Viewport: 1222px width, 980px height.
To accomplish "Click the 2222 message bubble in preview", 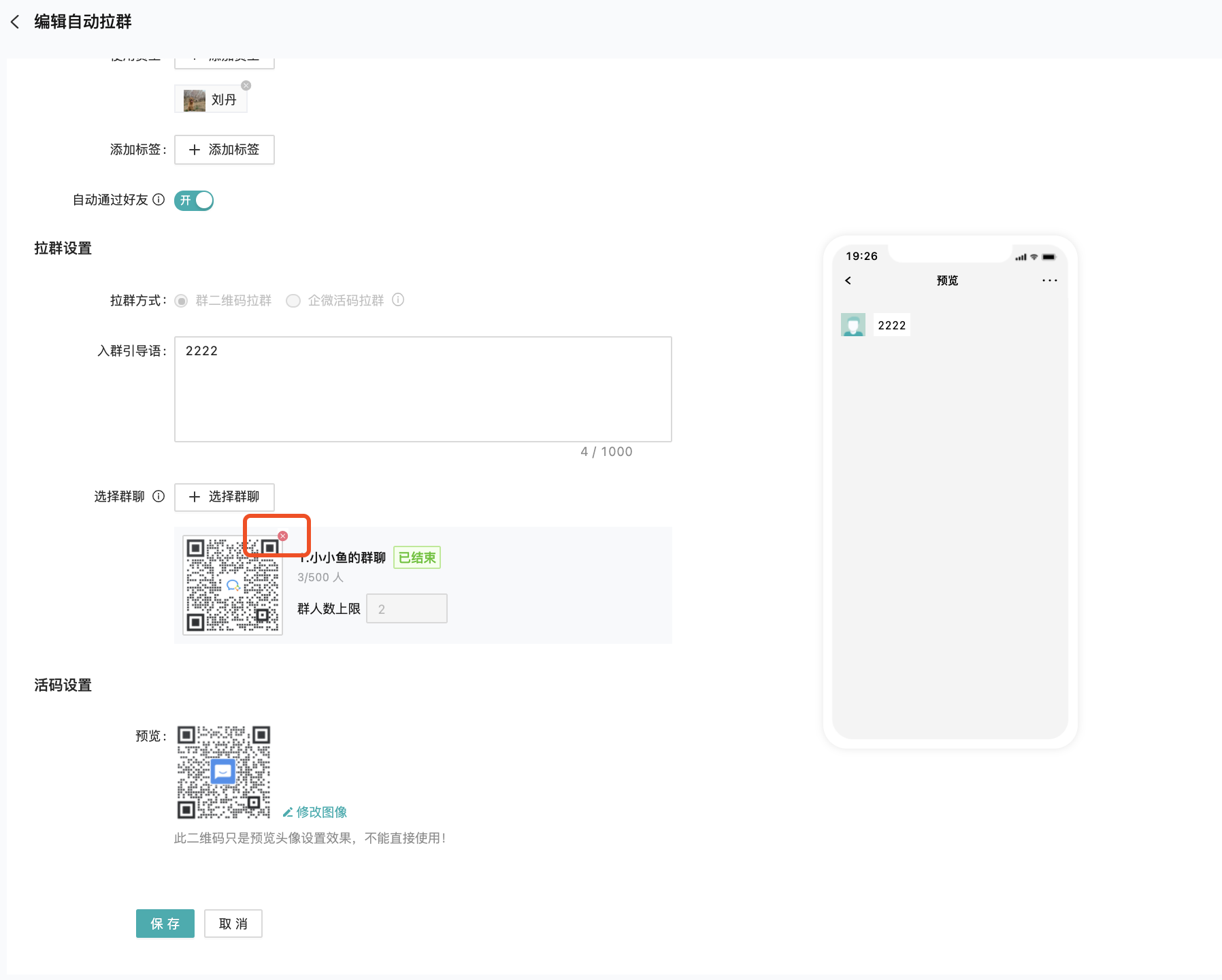I will point(892,325).
